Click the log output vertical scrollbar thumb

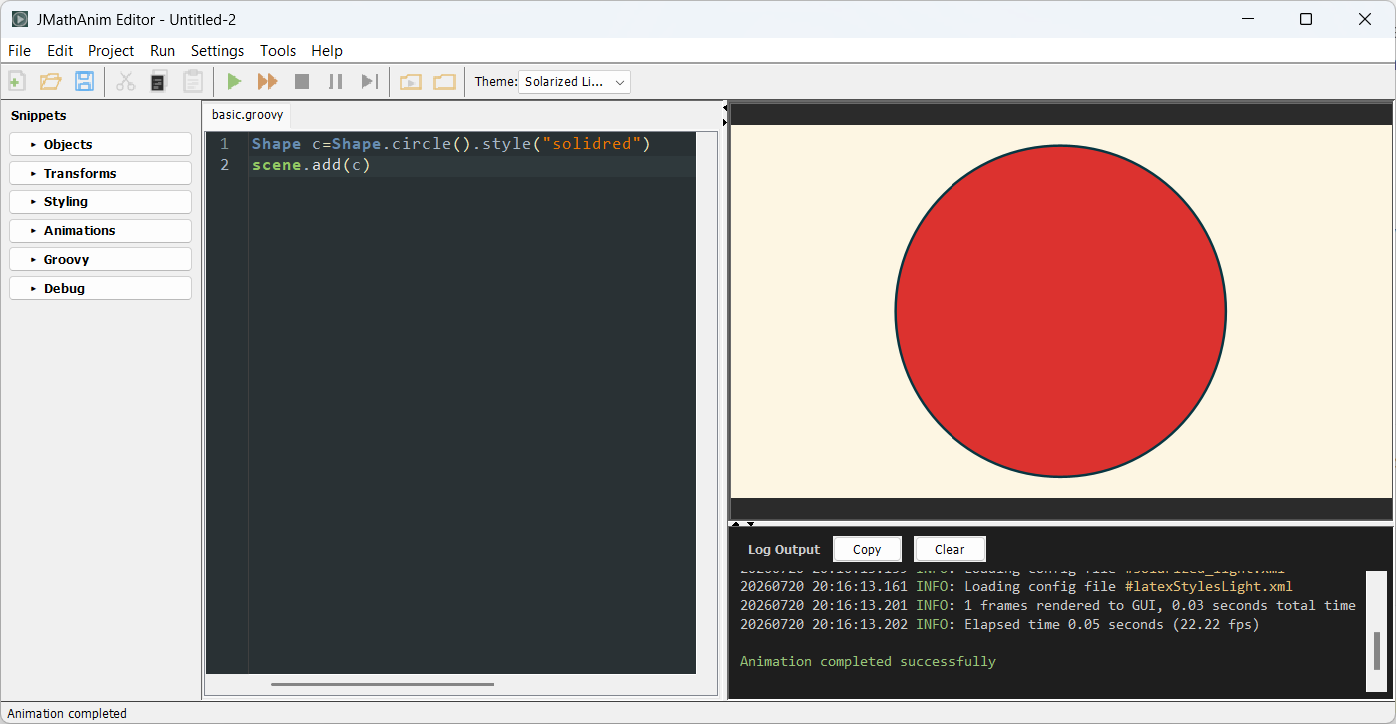tap(1377, 651)
